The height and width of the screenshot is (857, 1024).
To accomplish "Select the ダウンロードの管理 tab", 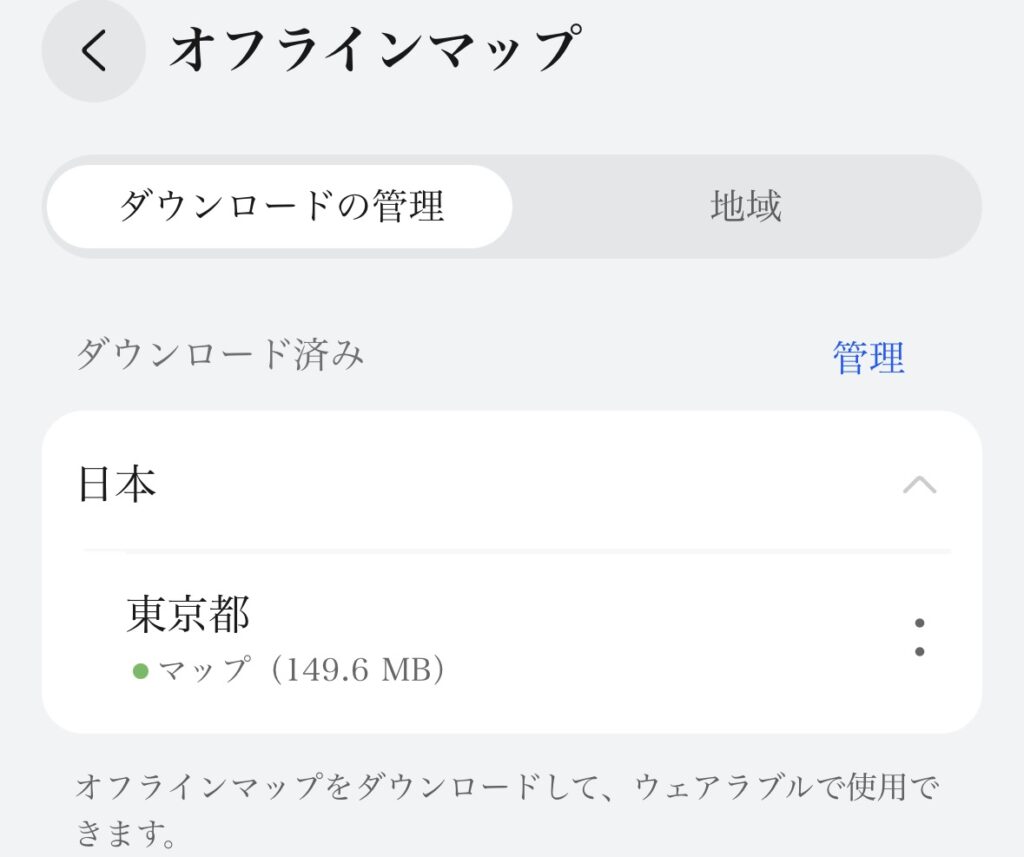I will (280, 207).
